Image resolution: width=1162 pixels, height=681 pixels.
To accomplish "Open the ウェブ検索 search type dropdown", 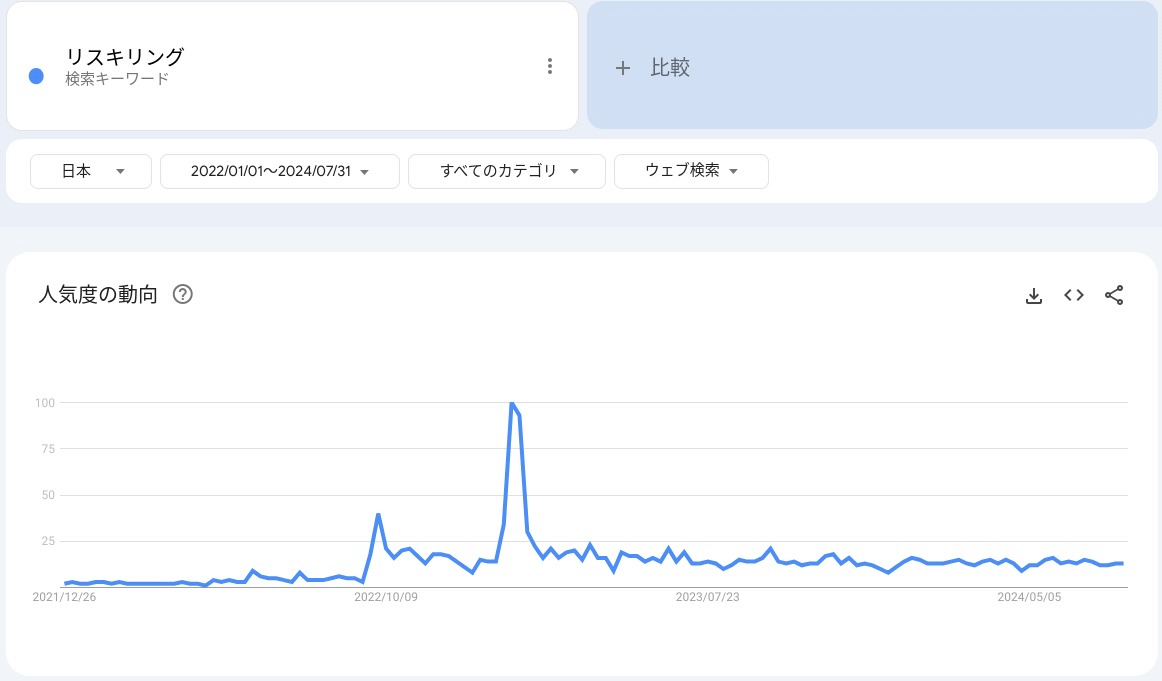I will coord(691,171).
